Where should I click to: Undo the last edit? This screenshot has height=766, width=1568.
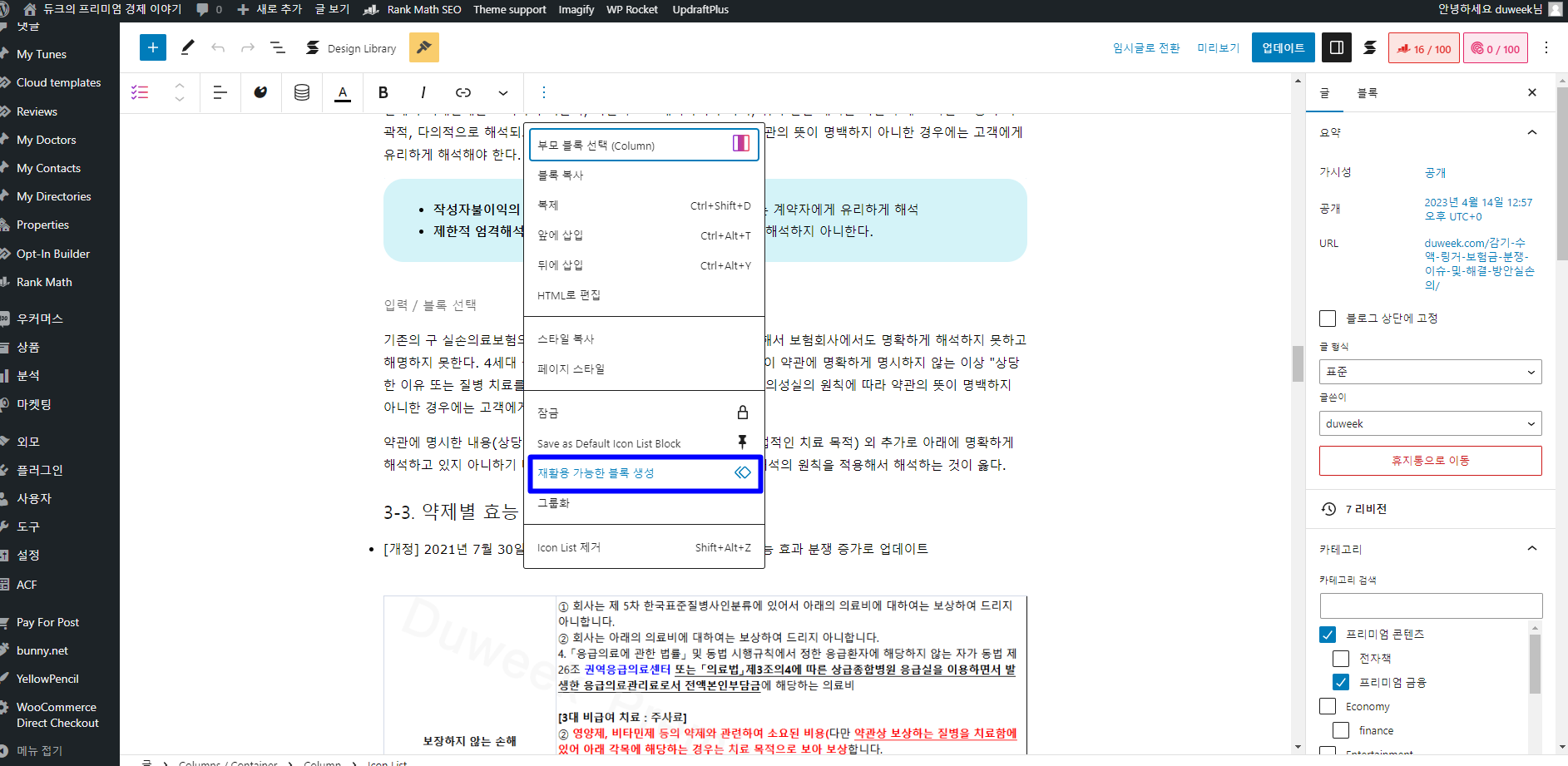click(218, 47)
